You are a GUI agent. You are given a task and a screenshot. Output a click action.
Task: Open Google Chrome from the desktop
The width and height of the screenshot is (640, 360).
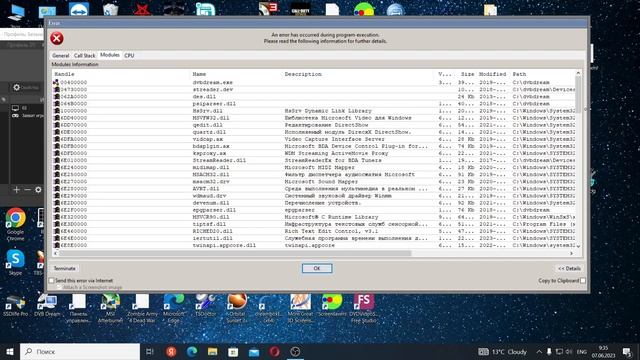coord(16,223)
